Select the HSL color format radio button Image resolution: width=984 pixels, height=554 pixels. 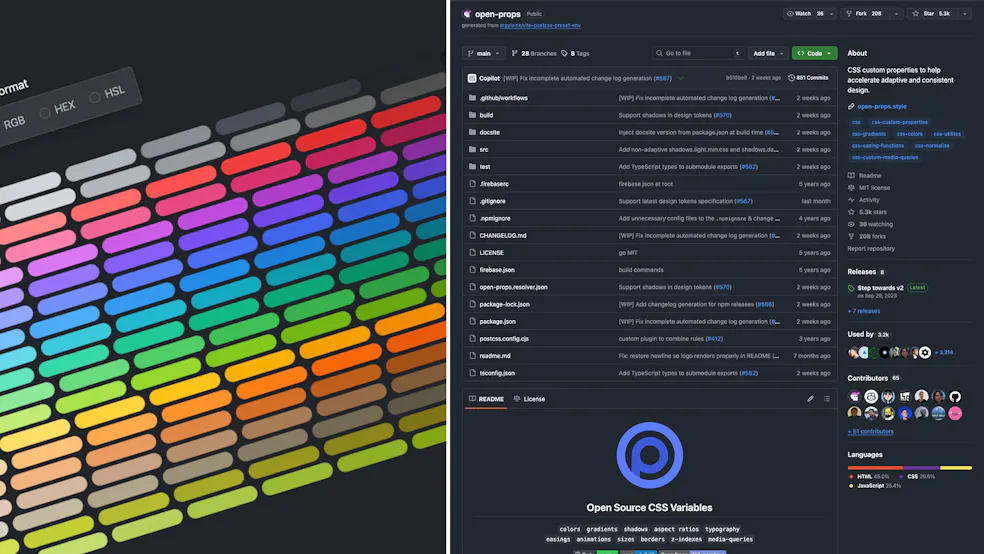tap(94, 97)
